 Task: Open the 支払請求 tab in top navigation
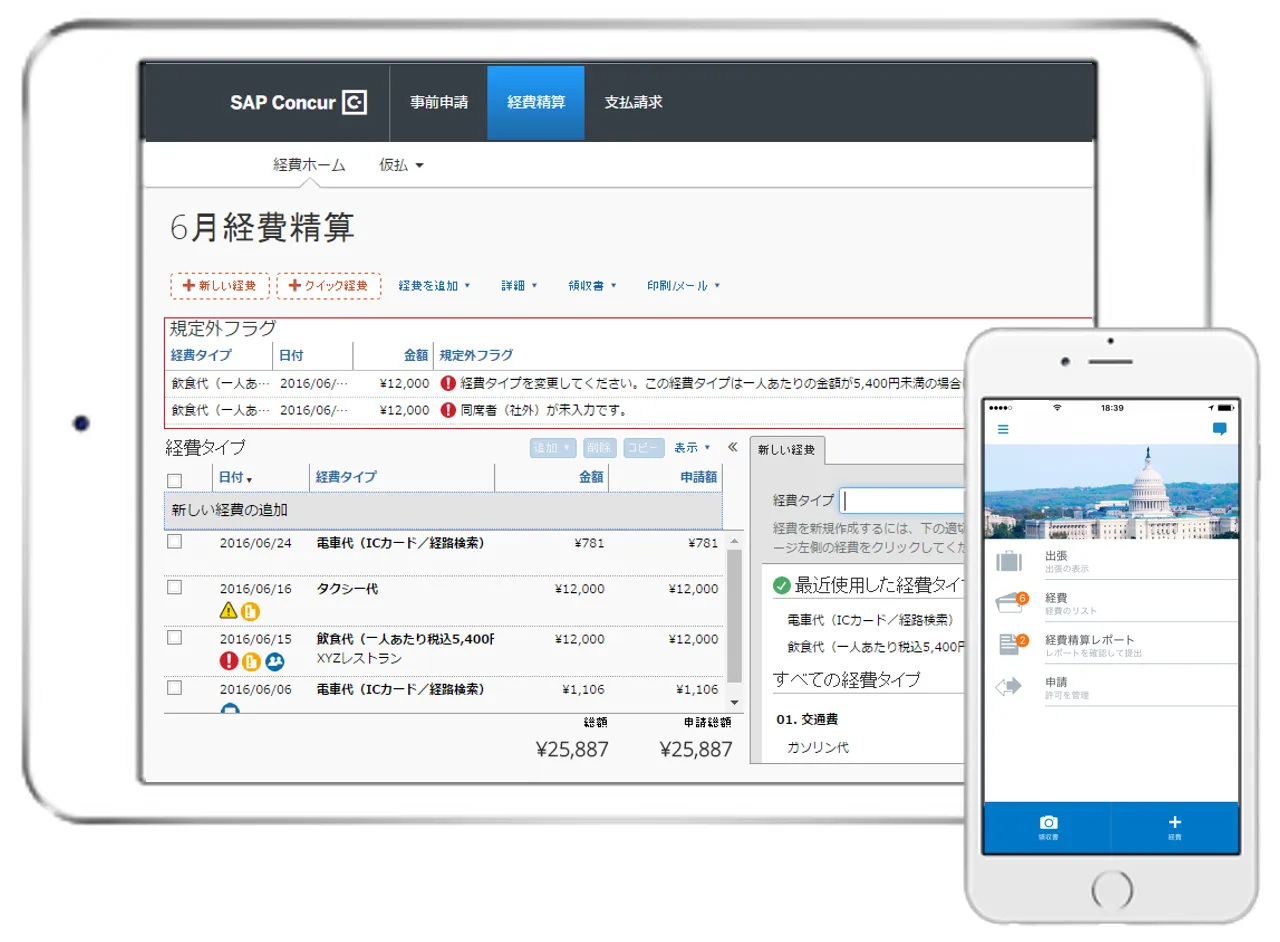[x=633, y=103]
